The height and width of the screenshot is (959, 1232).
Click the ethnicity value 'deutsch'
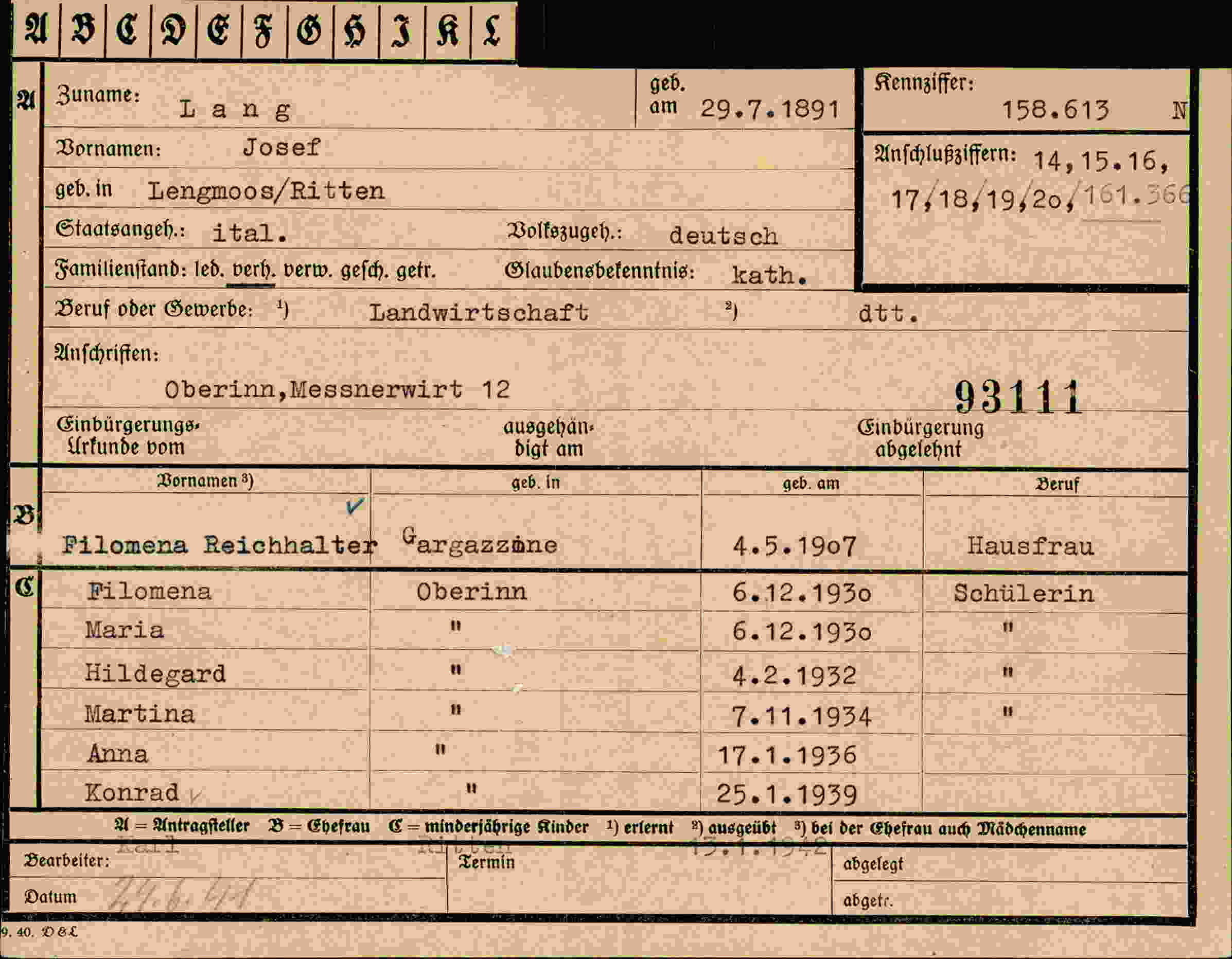tap(723, 235)
